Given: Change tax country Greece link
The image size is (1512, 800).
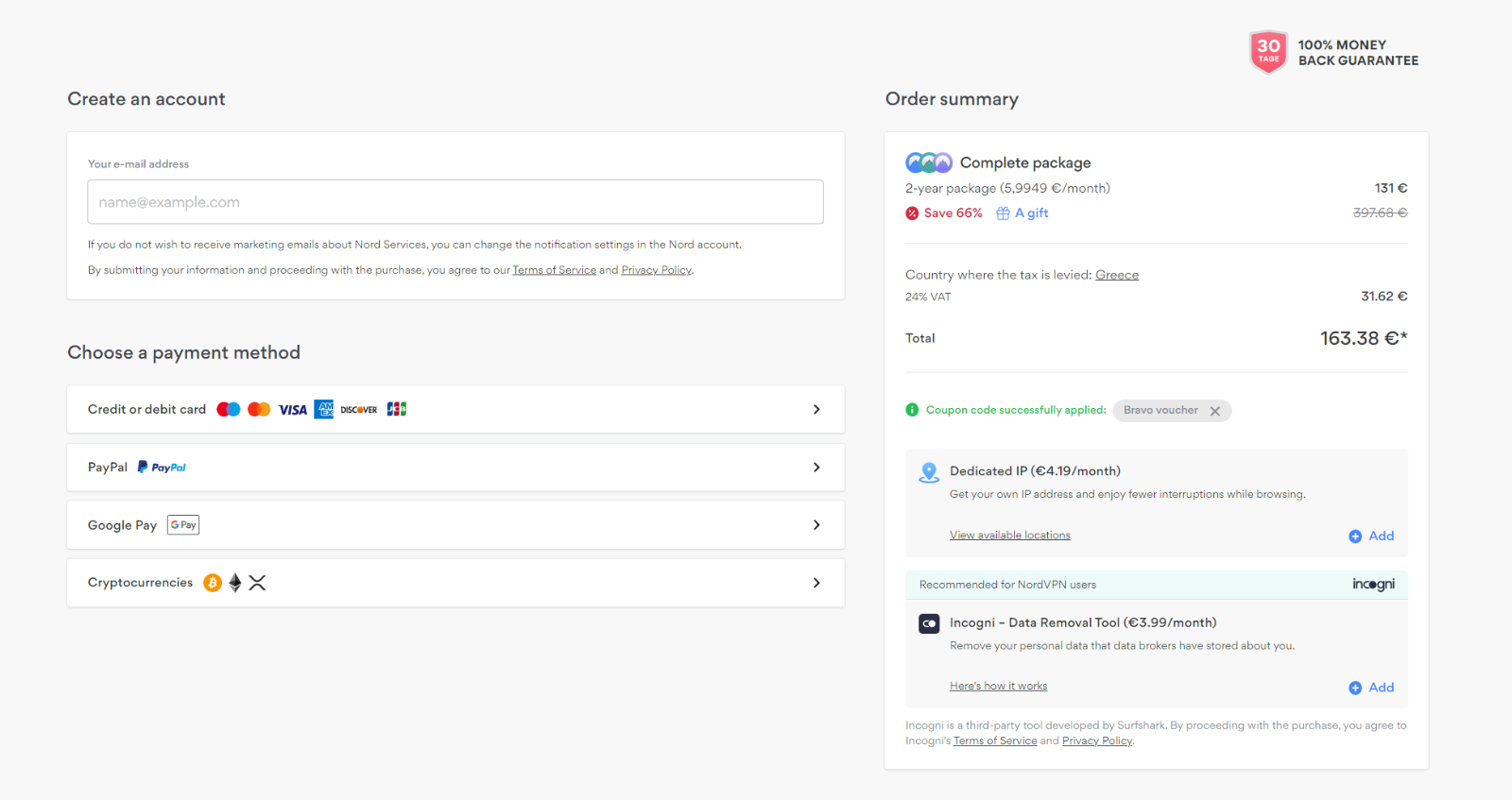Looking at the screenshot, I should tap(1117, 275).
